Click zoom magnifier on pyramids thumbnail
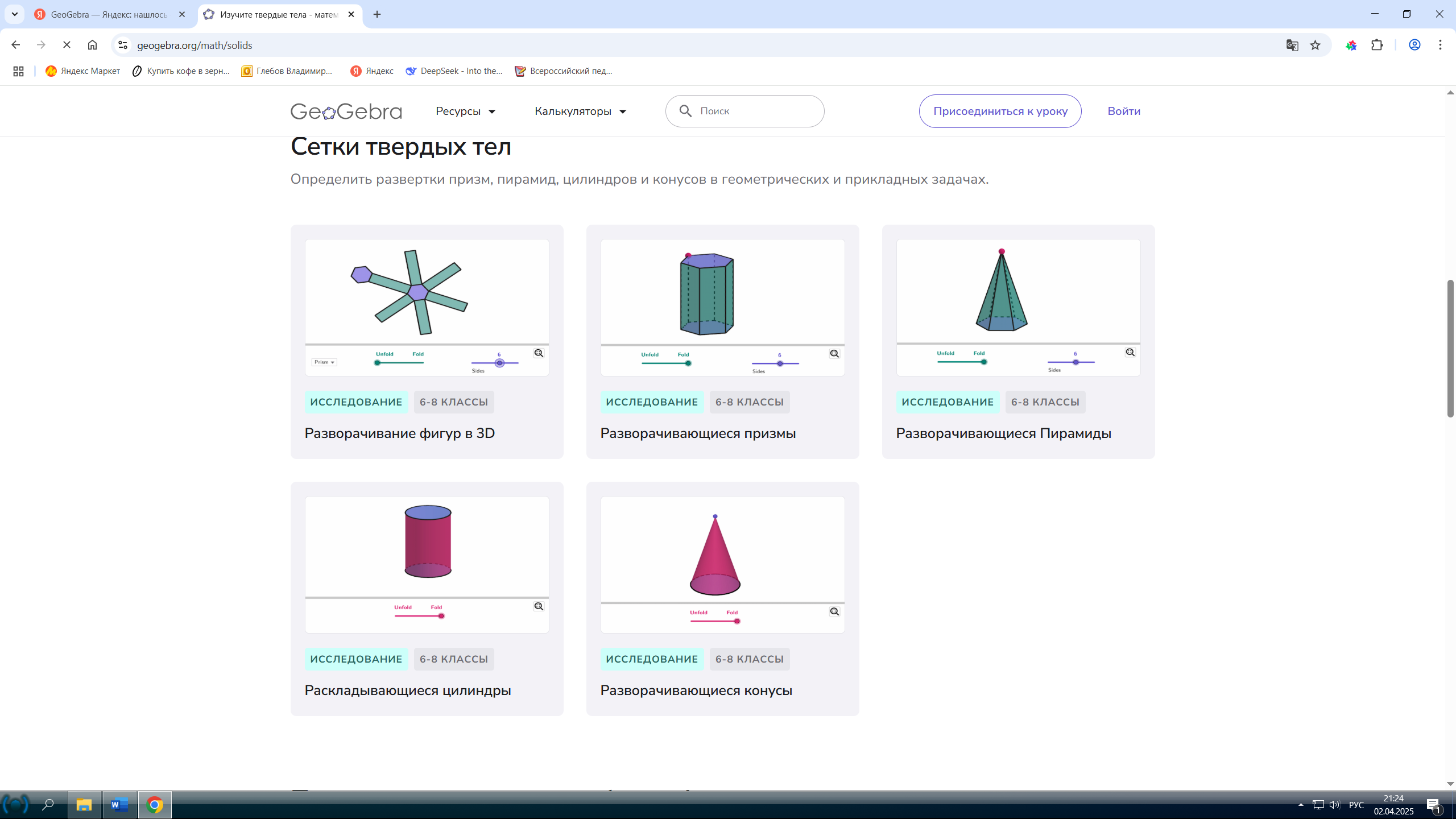Screen dimensions: 1456x819 pyautogui.click(x=1130, y=353)
